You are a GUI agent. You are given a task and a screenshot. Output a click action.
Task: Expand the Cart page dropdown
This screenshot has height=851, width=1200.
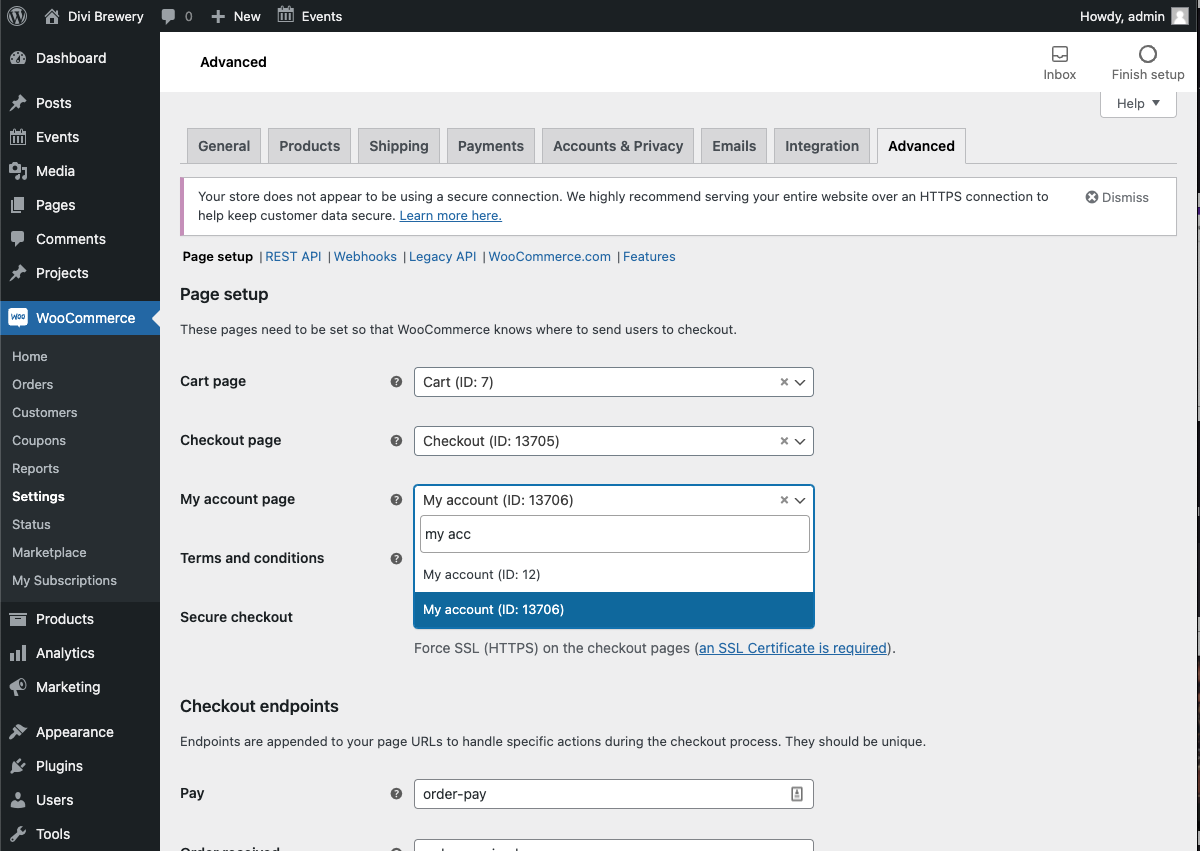(x=800, y=382)
